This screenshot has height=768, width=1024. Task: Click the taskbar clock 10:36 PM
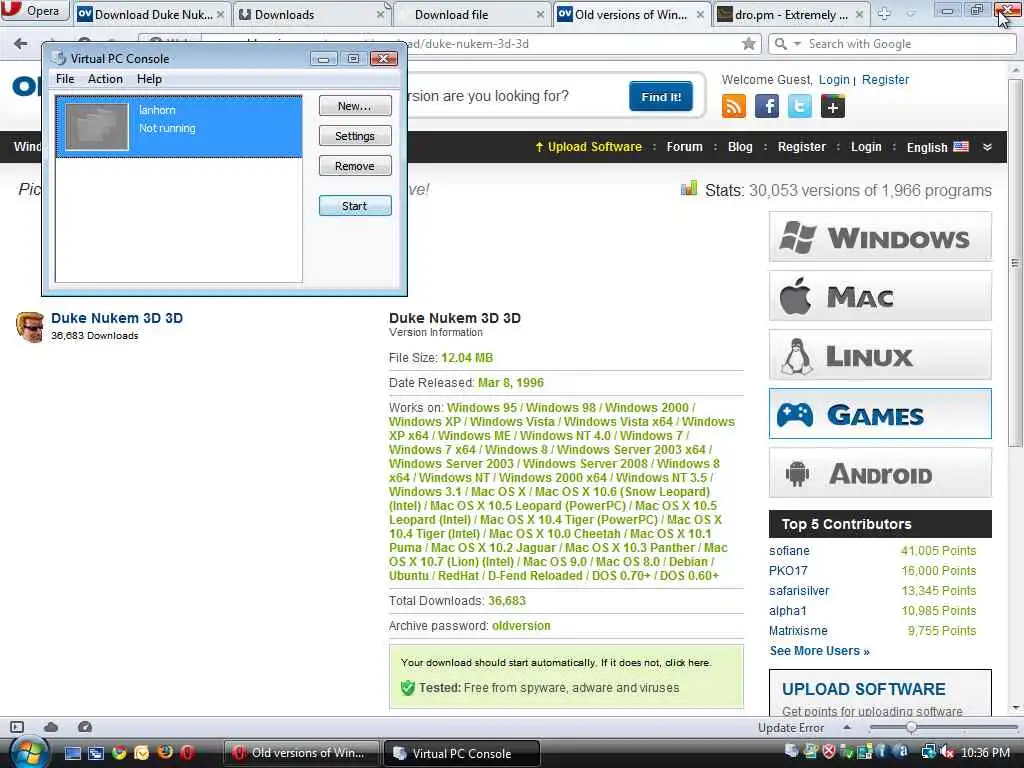[x=985, y=753]
